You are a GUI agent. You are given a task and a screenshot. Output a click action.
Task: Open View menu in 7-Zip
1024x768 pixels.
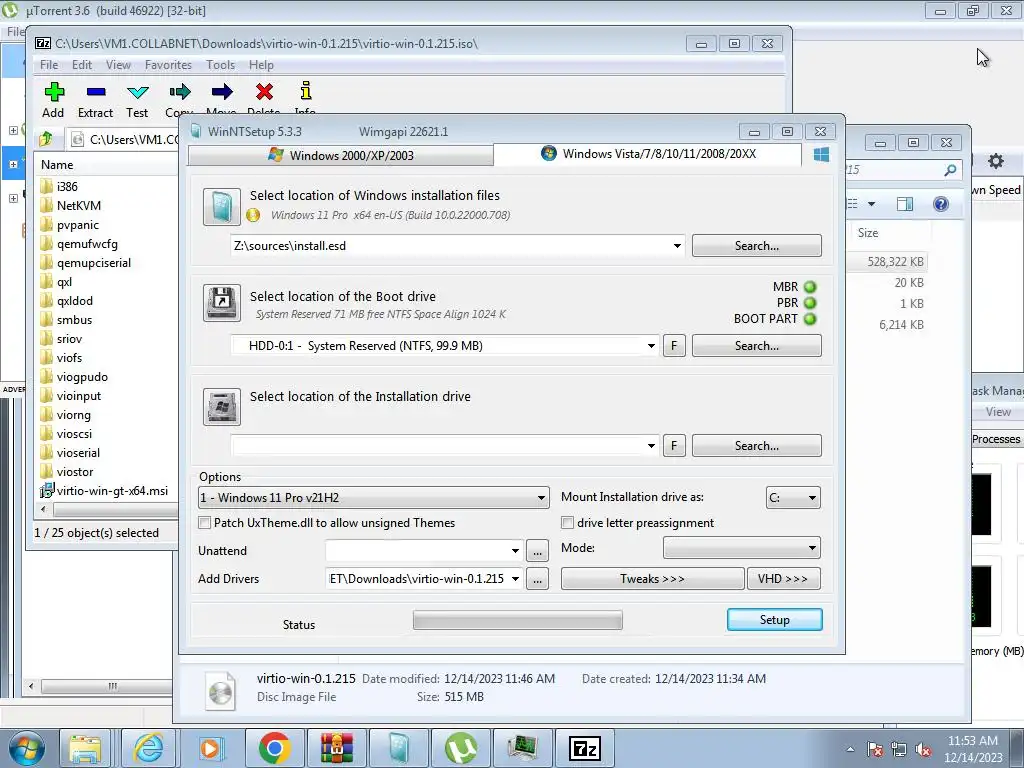(x=118, y=65)
